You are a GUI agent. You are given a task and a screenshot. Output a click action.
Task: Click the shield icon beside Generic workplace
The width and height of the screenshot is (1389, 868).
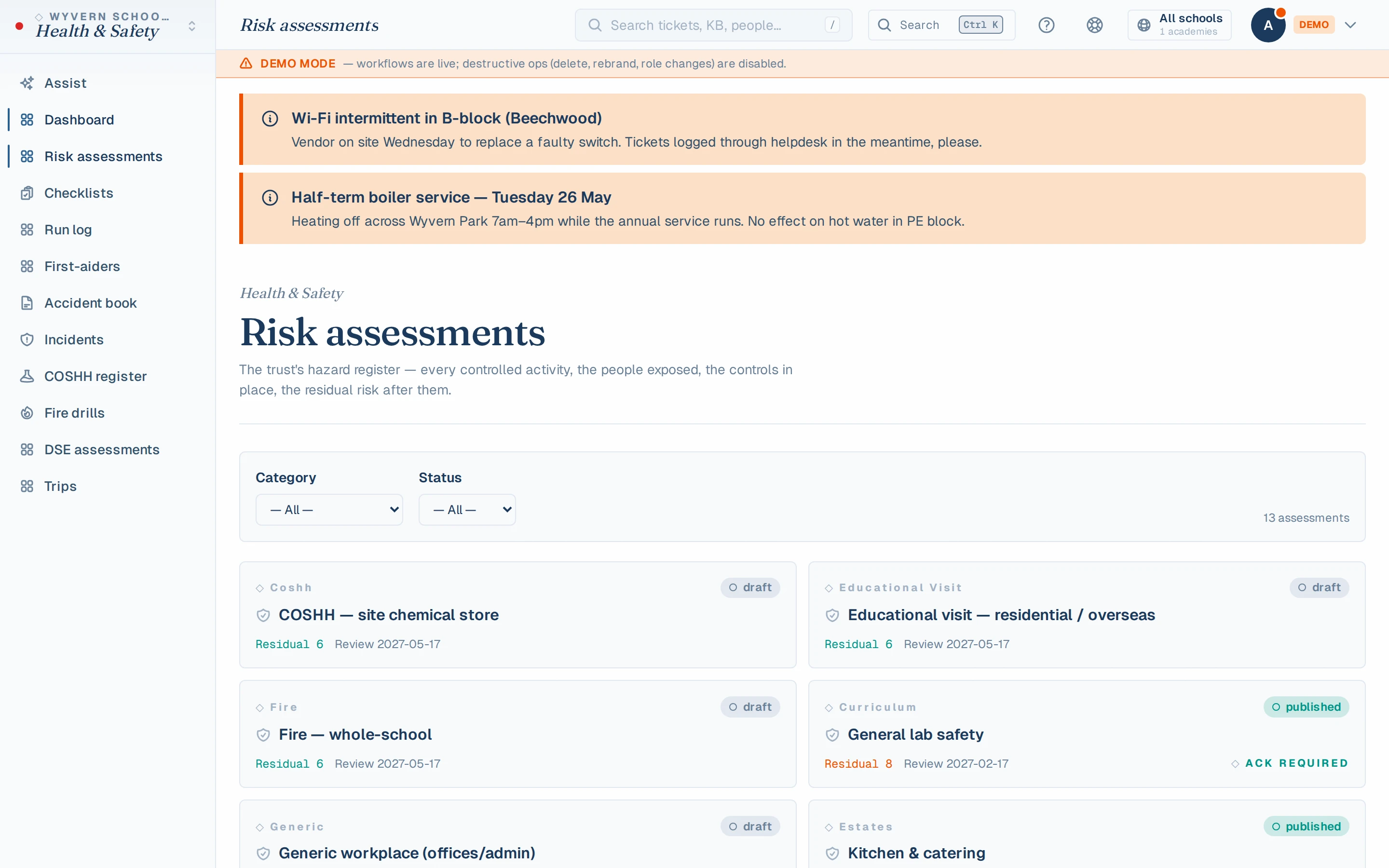(263, 854)
